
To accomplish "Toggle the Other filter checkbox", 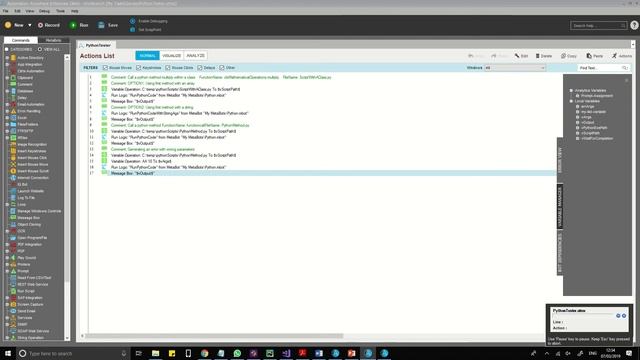I will [222, 68].
